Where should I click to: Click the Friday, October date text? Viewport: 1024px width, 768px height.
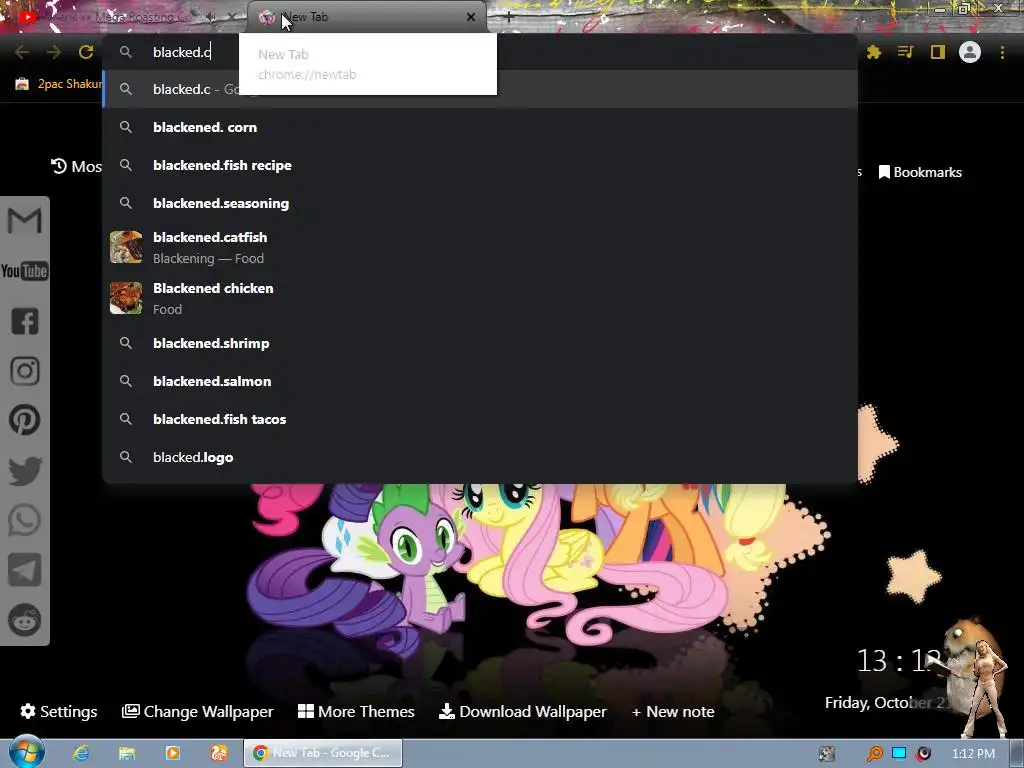coord(888,703)
